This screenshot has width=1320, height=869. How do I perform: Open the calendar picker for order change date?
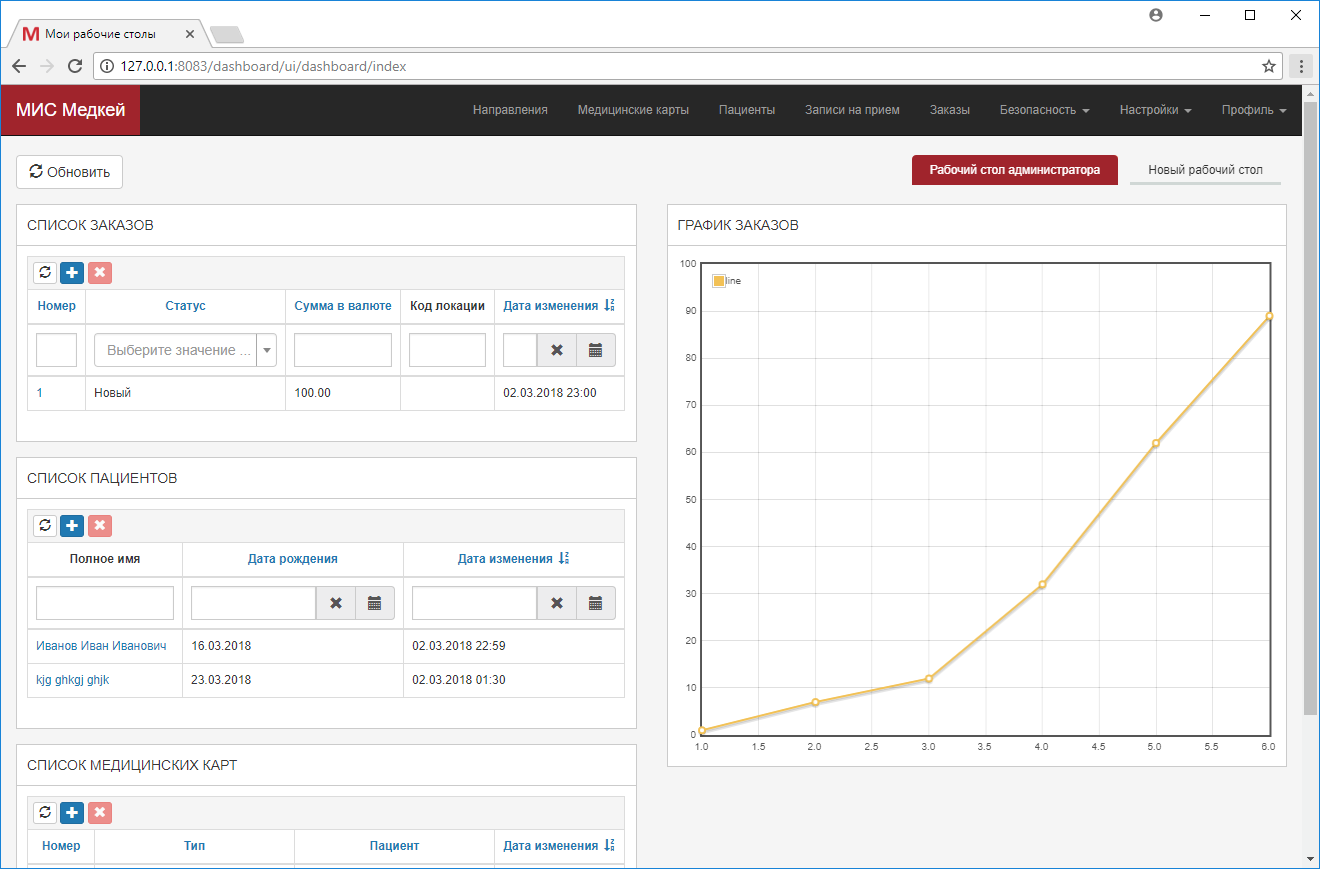596,349
